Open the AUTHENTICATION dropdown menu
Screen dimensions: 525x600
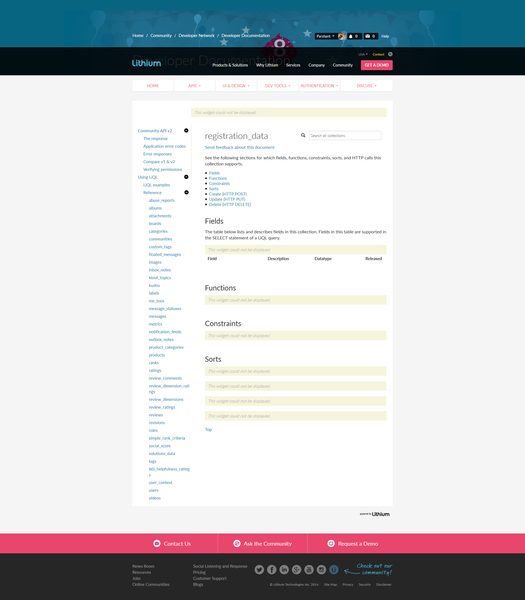click(320, 86)
